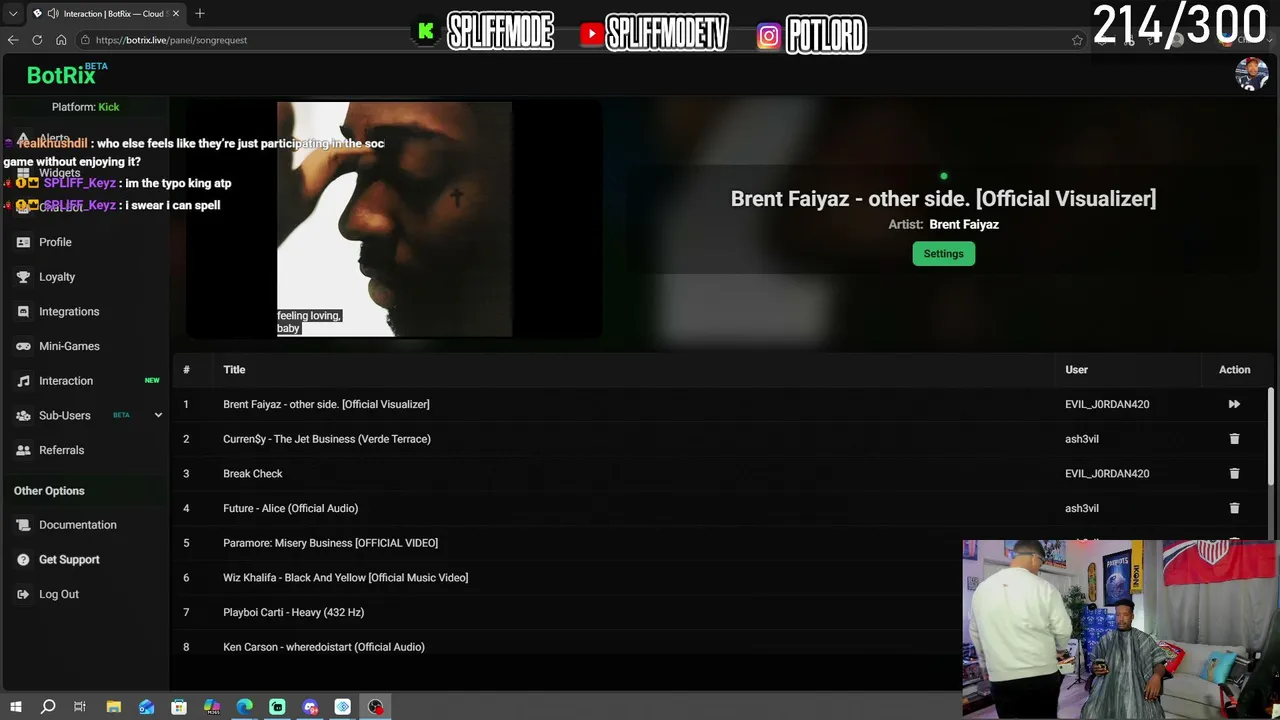Open the Referrals page

click(61, 450)
